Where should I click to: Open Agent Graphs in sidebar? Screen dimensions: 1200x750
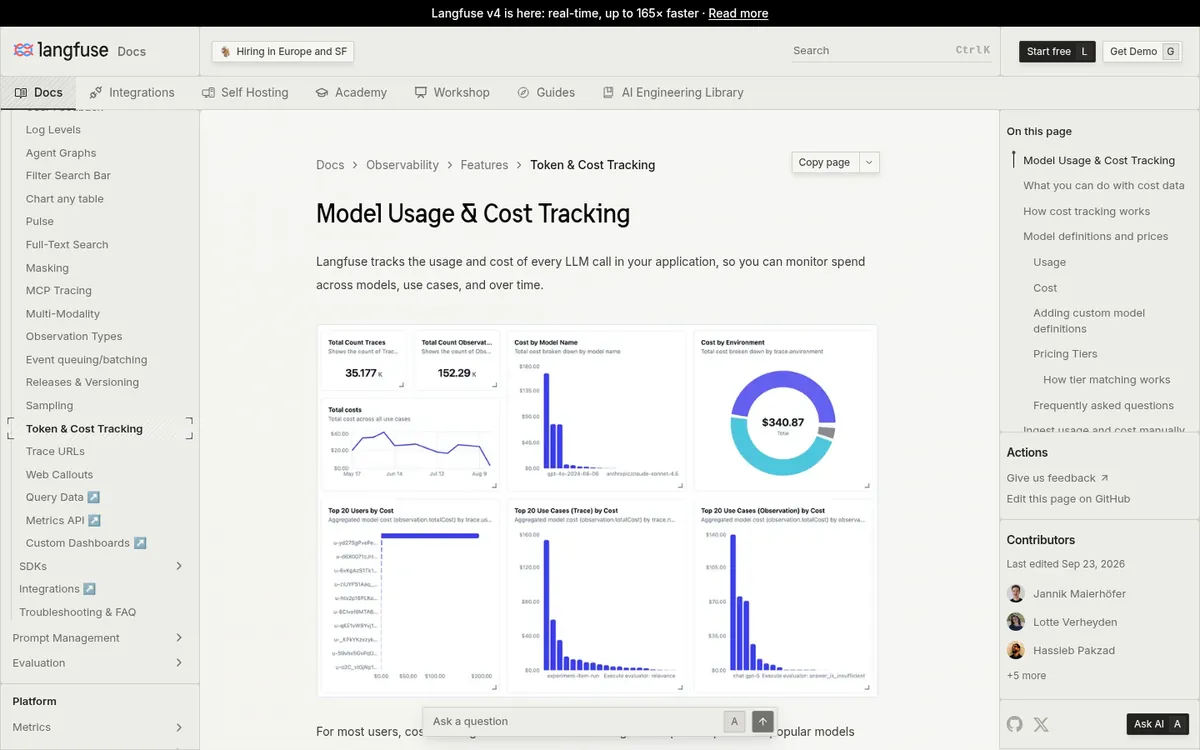coord(61,153)
